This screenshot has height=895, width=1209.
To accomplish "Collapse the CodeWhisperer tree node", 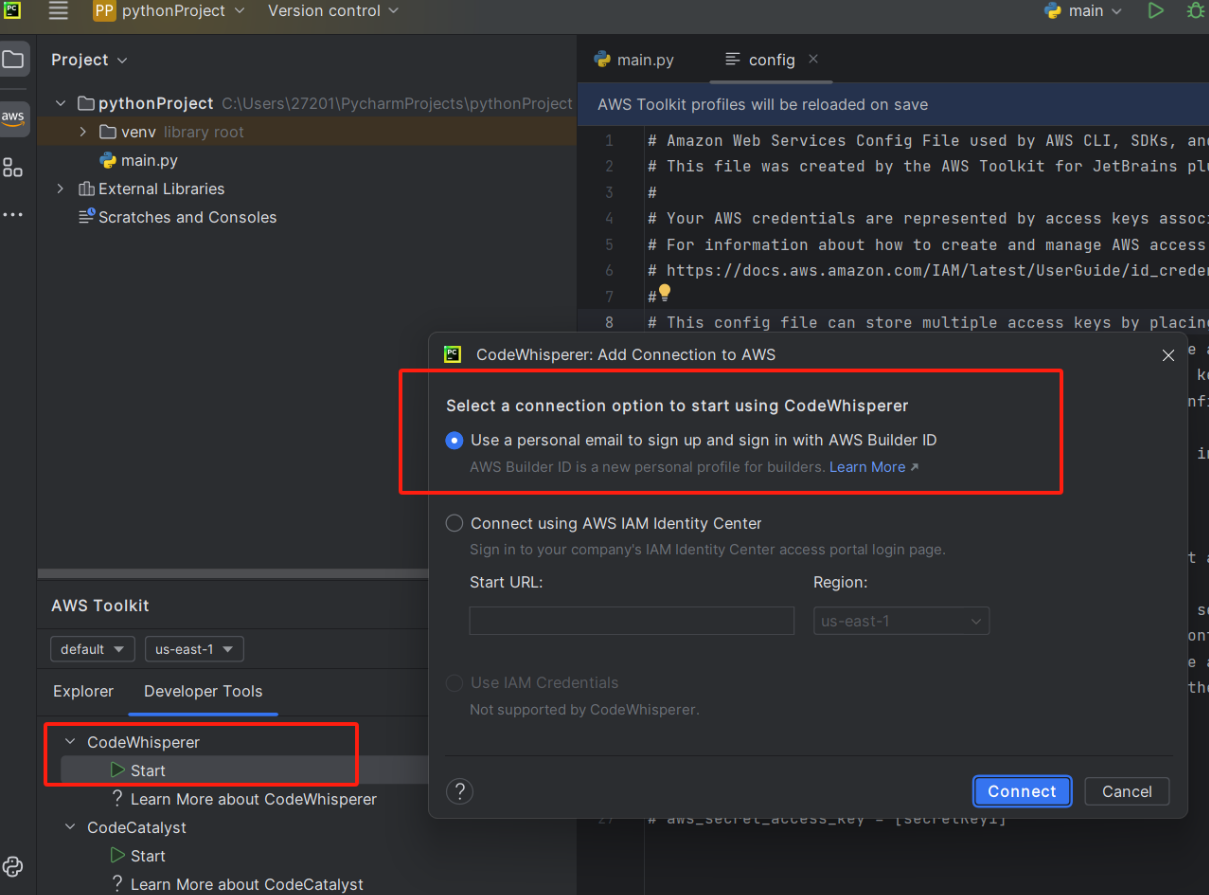I will pos(70,742).
